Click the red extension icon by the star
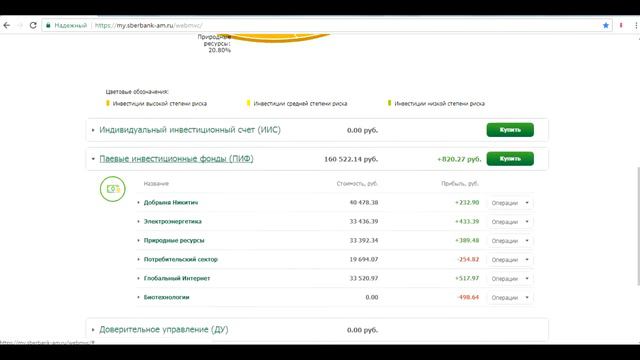Screen dimensions: 640x360 pos(621,25)
